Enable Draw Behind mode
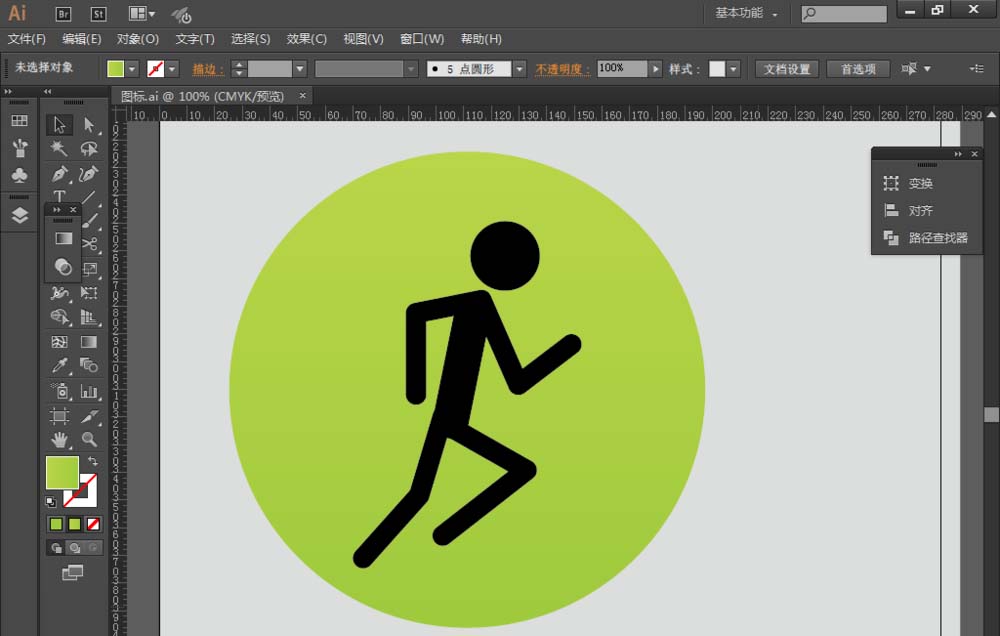 click(x=75, y=548)
